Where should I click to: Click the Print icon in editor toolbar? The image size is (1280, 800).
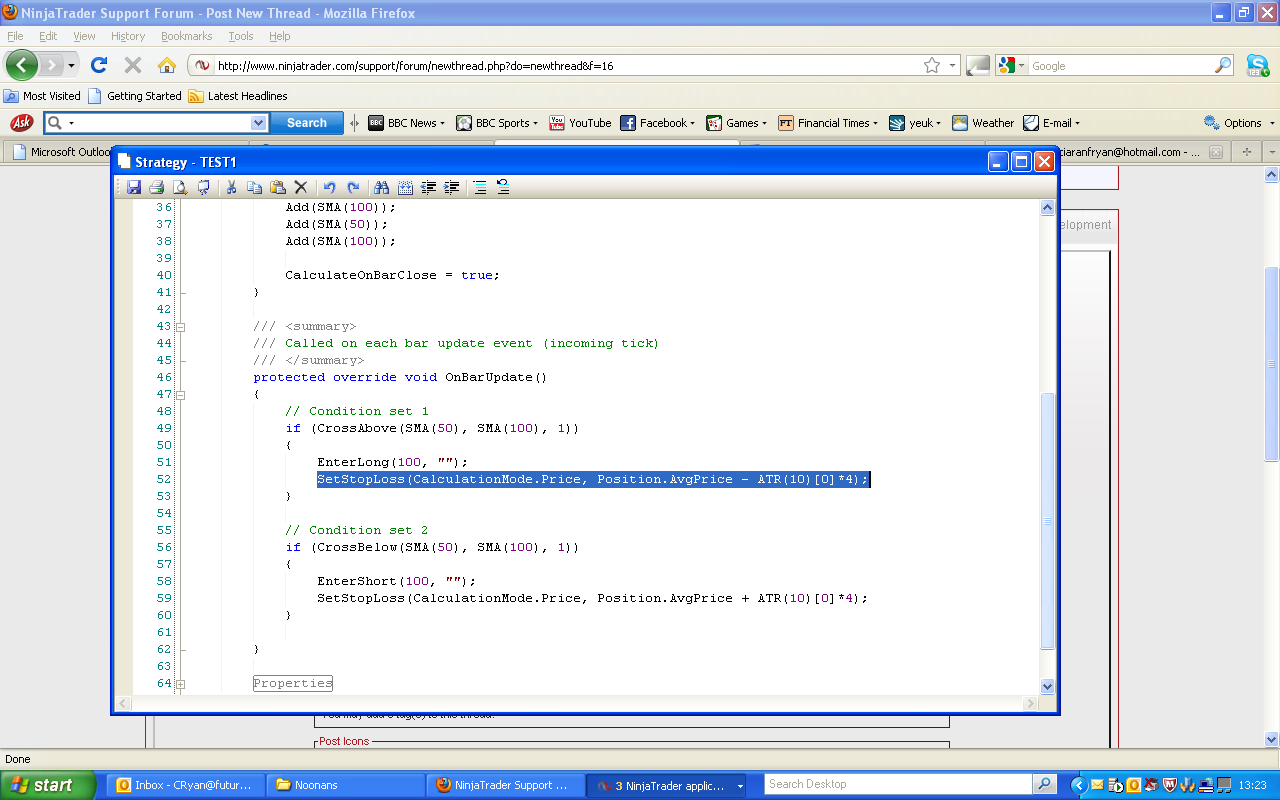point(156,187)
